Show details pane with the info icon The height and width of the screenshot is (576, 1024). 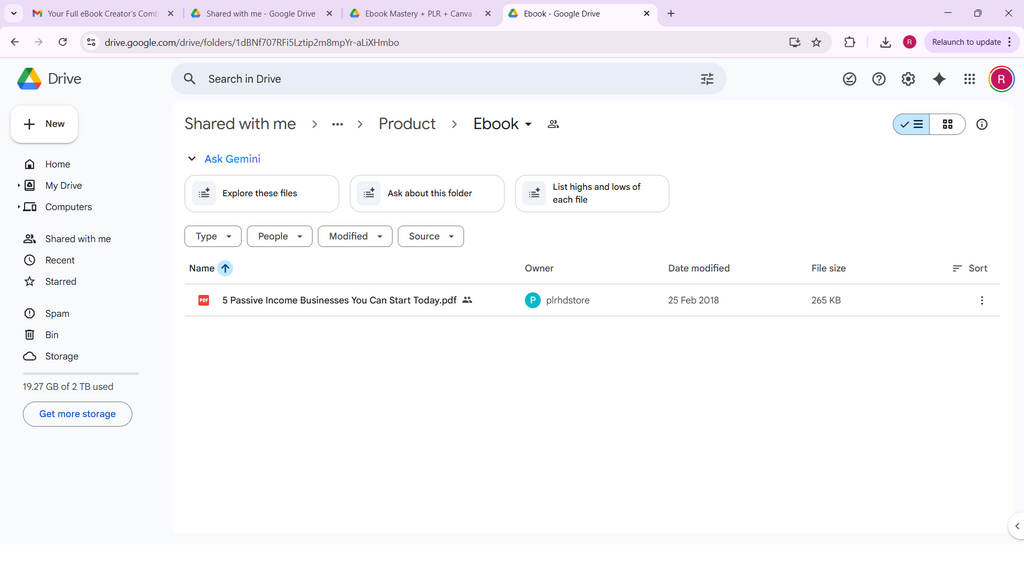(x=981, y=124)
